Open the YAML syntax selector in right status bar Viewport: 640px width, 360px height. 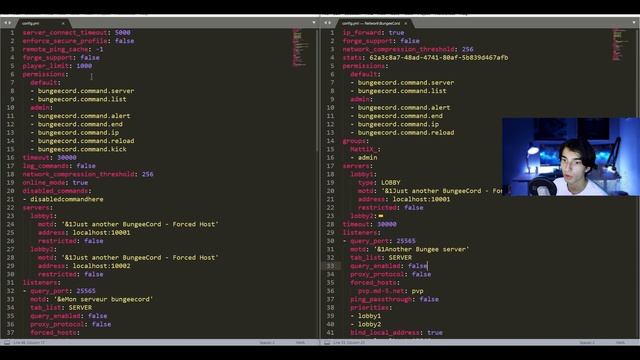[x=620, y=342]
